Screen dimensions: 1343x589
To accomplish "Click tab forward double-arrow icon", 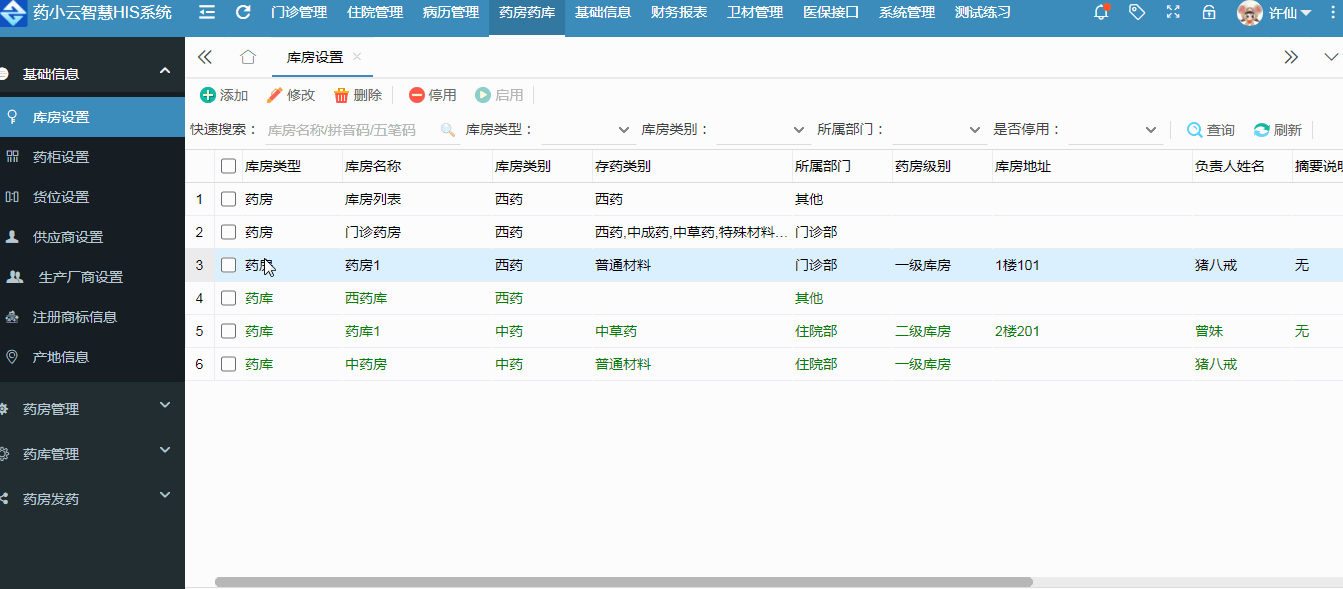I will pyautogui.click(x=1291, y=57).
